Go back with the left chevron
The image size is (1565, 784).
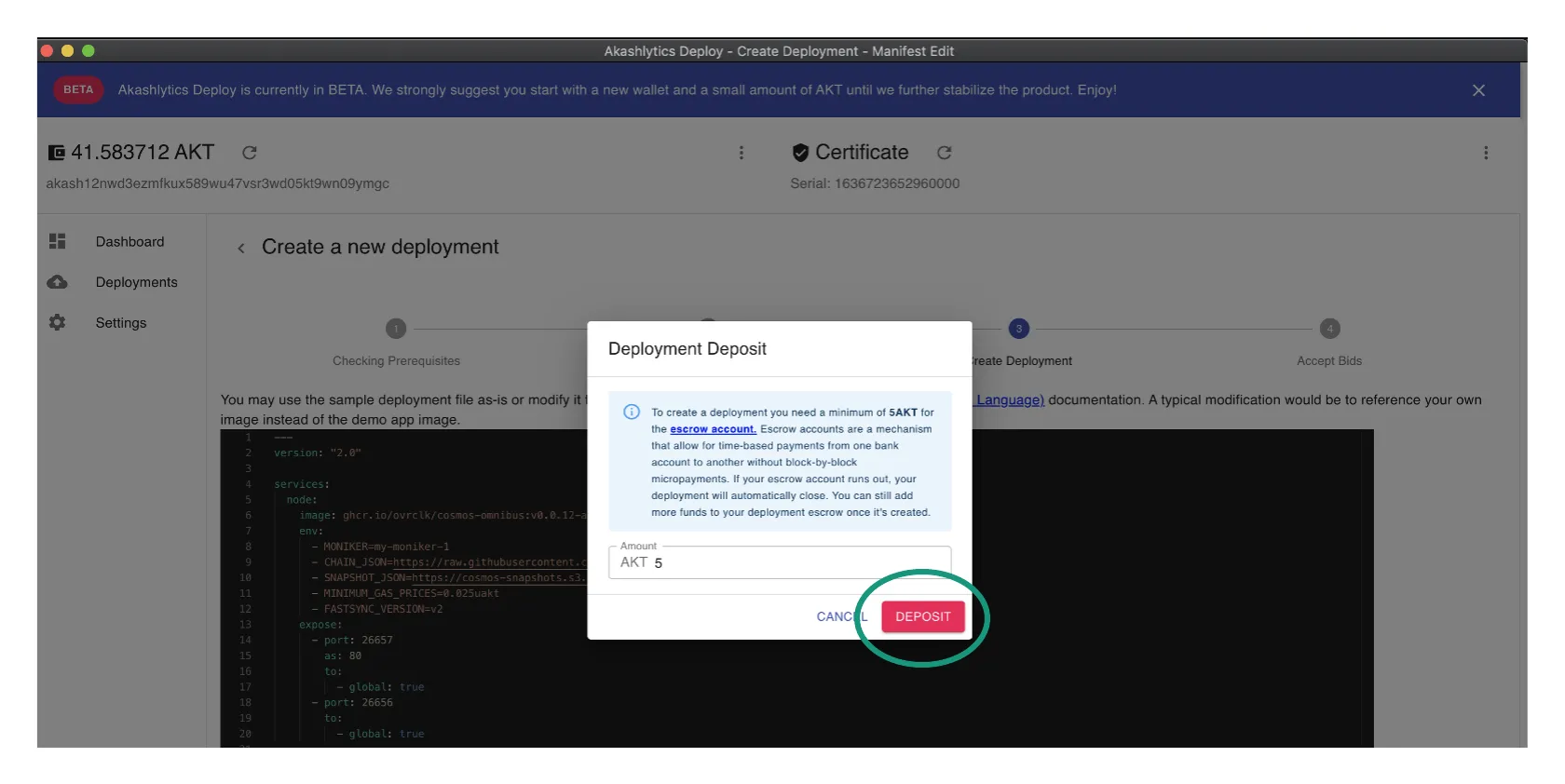[241, 248]
